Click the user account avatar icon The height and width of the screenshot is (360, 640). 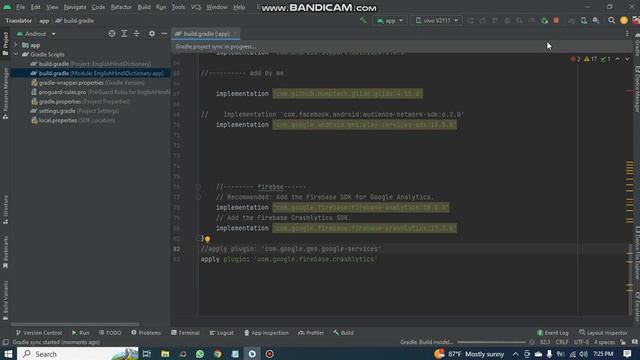[624, 20]
